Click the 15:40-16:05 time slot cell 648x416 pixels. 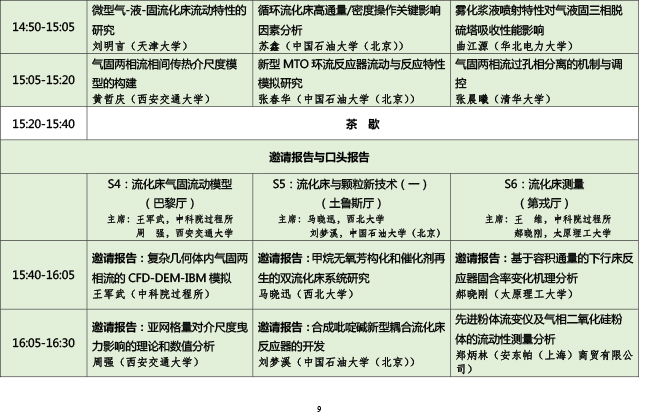point(43,273)
